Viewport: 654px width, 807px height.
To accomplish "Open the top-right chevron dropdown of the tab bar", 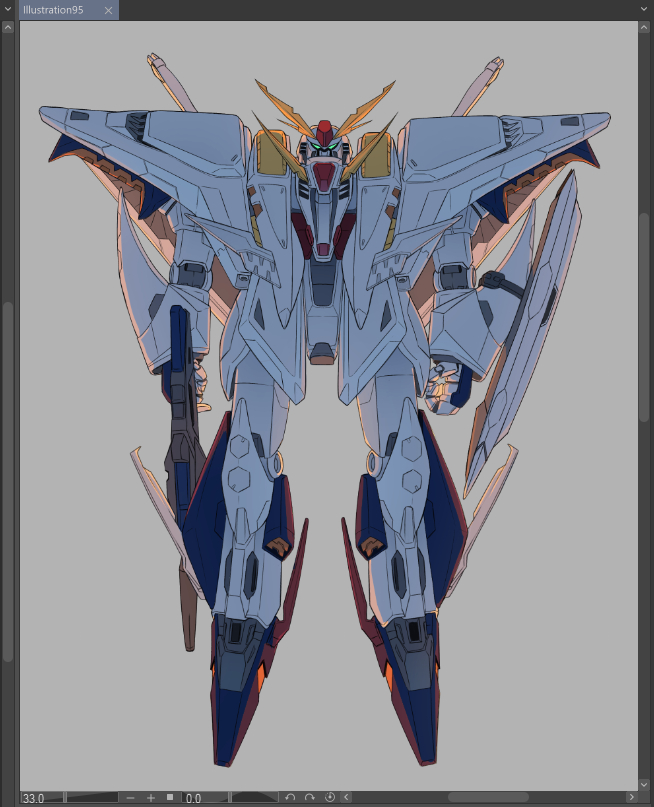I will 645,9.
